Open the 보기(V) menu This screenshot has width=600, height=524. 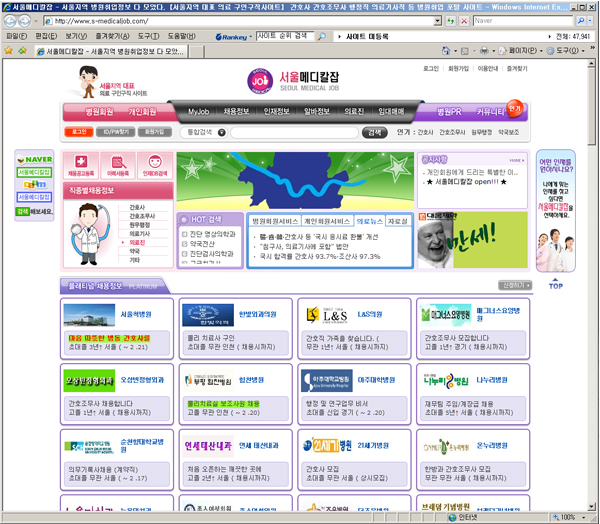[x=76, y=36]
